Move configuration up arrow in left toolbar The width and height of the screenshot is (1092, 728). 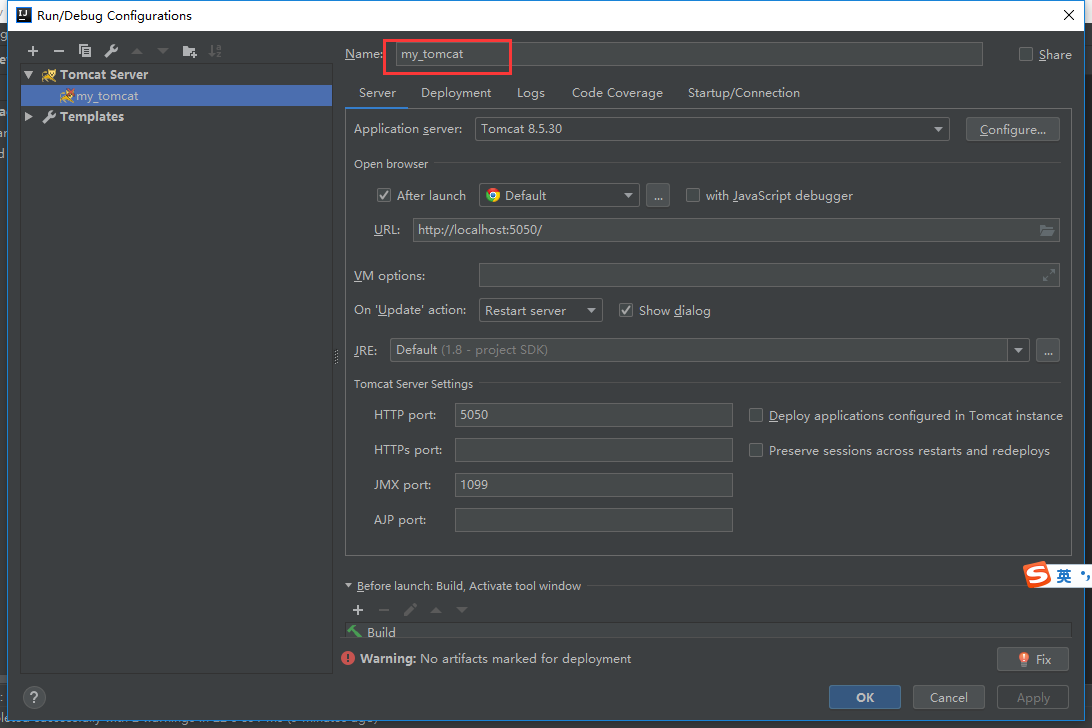click(x=137, y=51)
